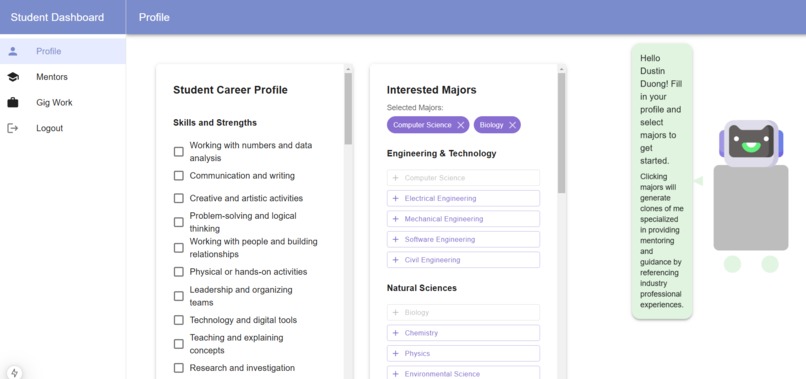The height and width of the screenshot is (379, 806).
Task: Add Mechanical Engineering major
Action: click(463, 219)
